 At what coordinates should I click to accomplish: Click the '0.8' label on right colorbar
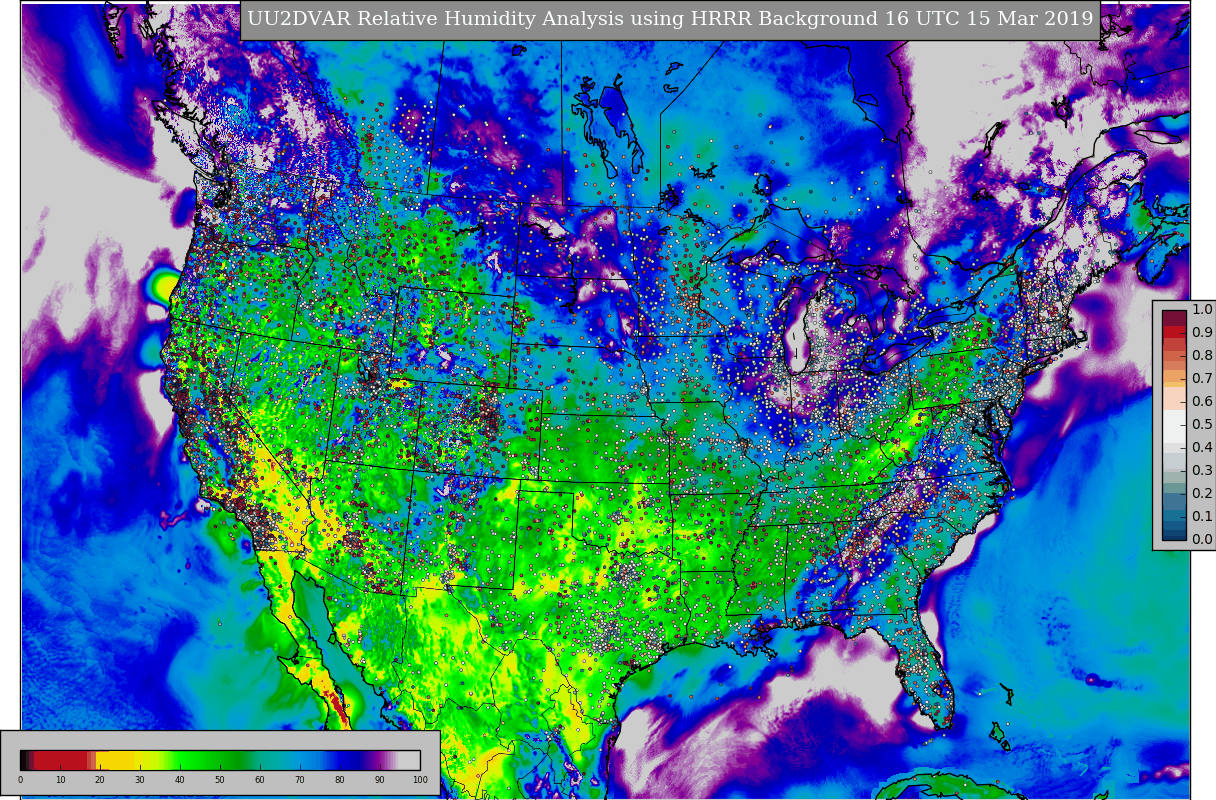point(1202,356)
